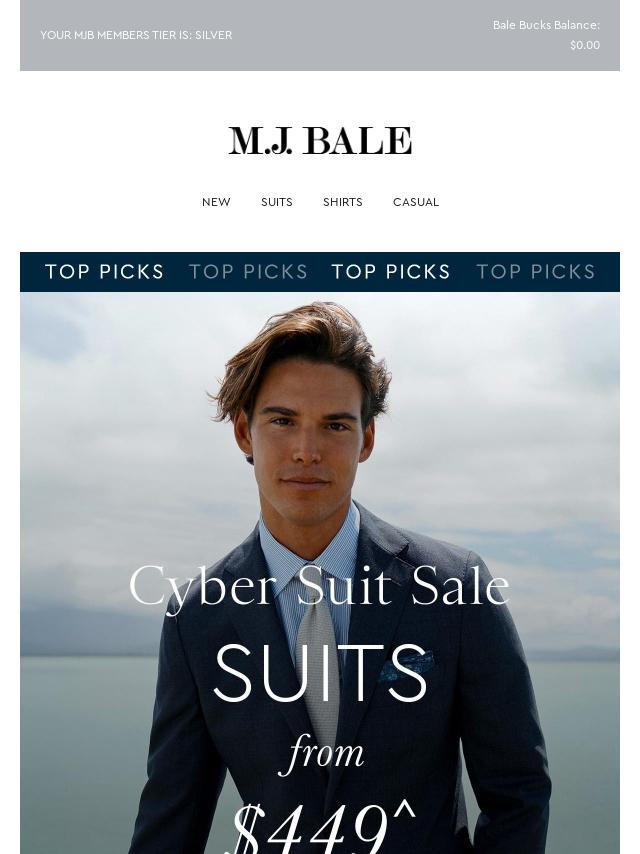Click the first white TOP PICKS label
This screenshot has width=640, height=854.
(x=105, y=271)
